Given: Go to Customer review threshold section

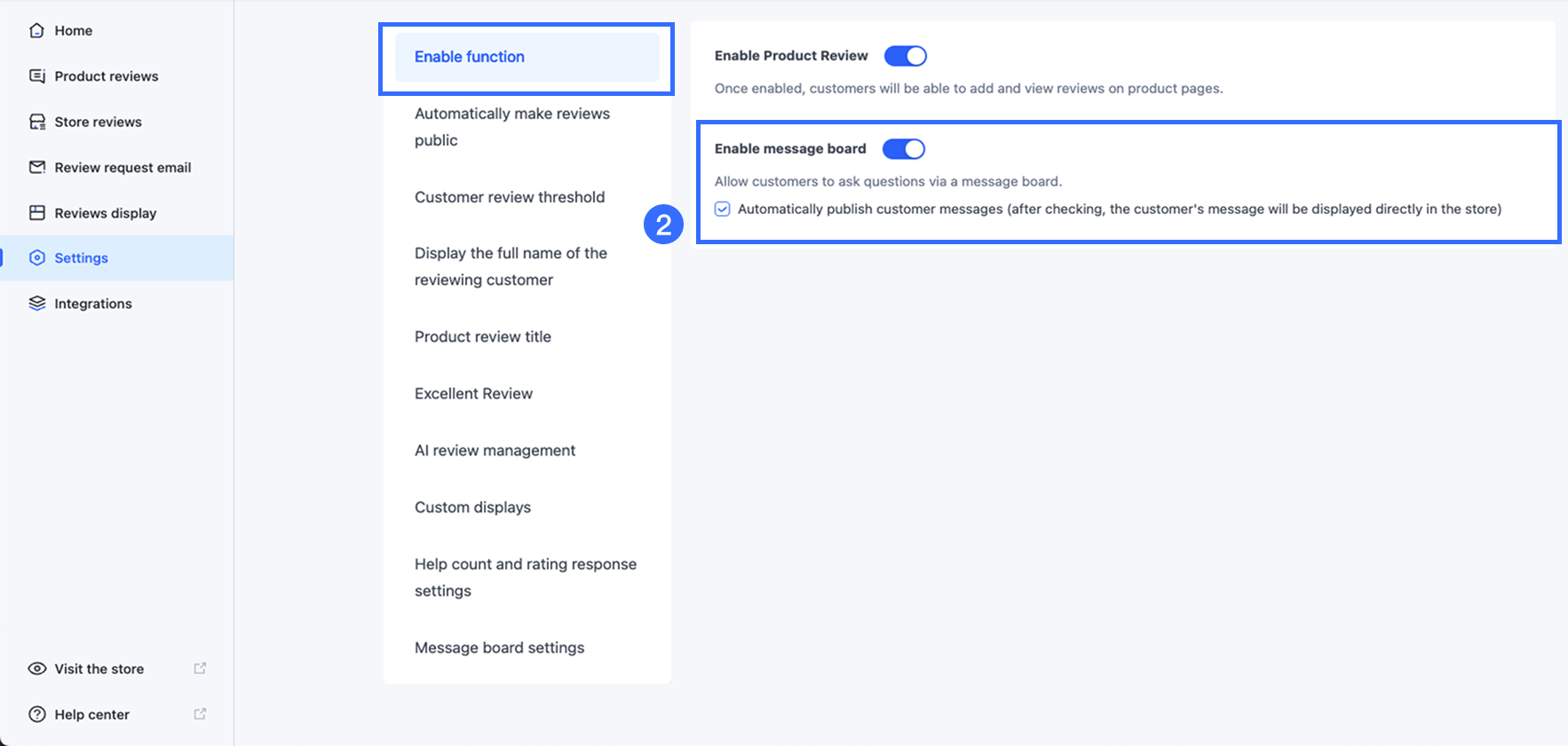Looking at the screenshot, I should click(x=510, y=197).
